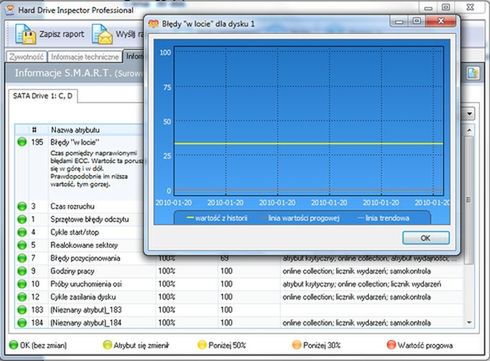Viewport: 490px width, 361px height.
Task: Click the green status icon for Cykle zasilania dysku
Action: point(22,297)
